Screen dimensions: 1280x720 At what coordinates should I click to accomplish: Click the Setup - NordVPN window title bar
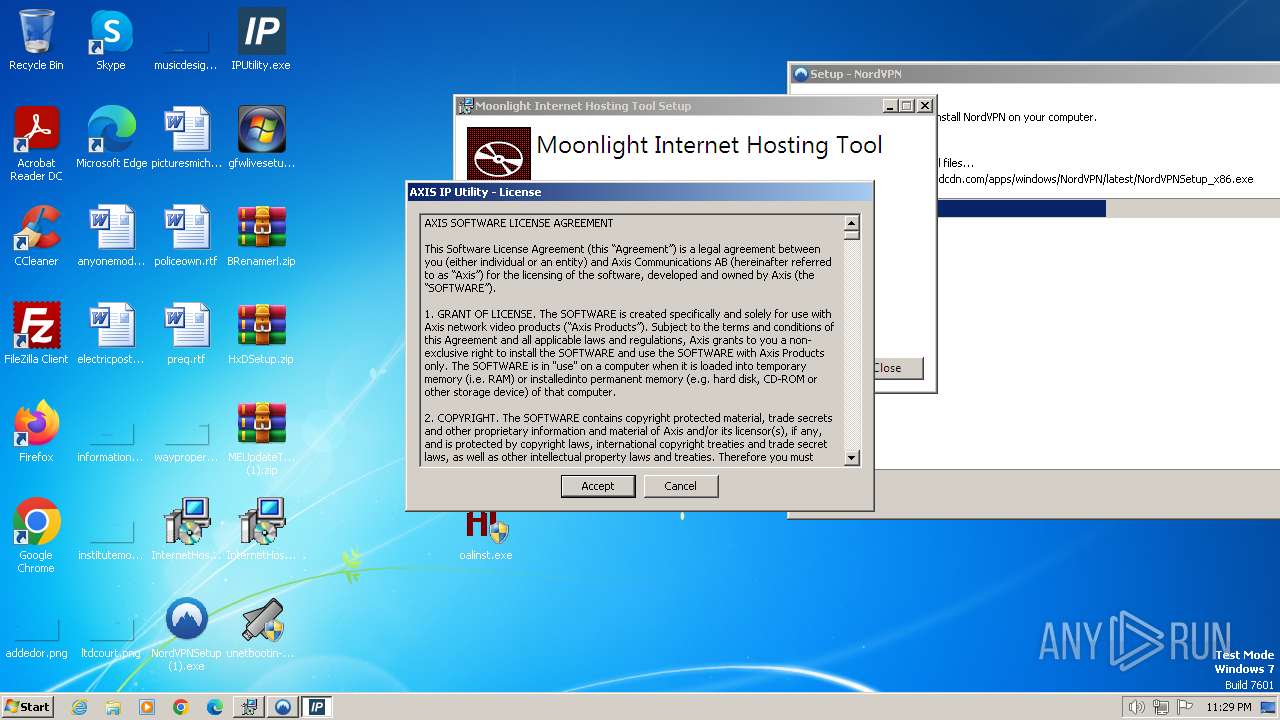1034,74
